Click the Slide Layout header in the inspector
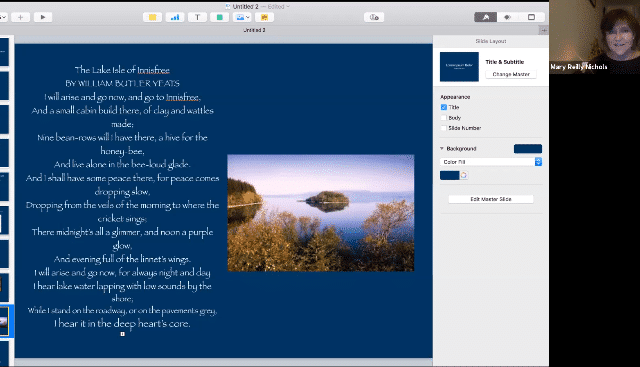Image resolution: width=640 pixels, height=367 pixels. (x=491, y=41)
